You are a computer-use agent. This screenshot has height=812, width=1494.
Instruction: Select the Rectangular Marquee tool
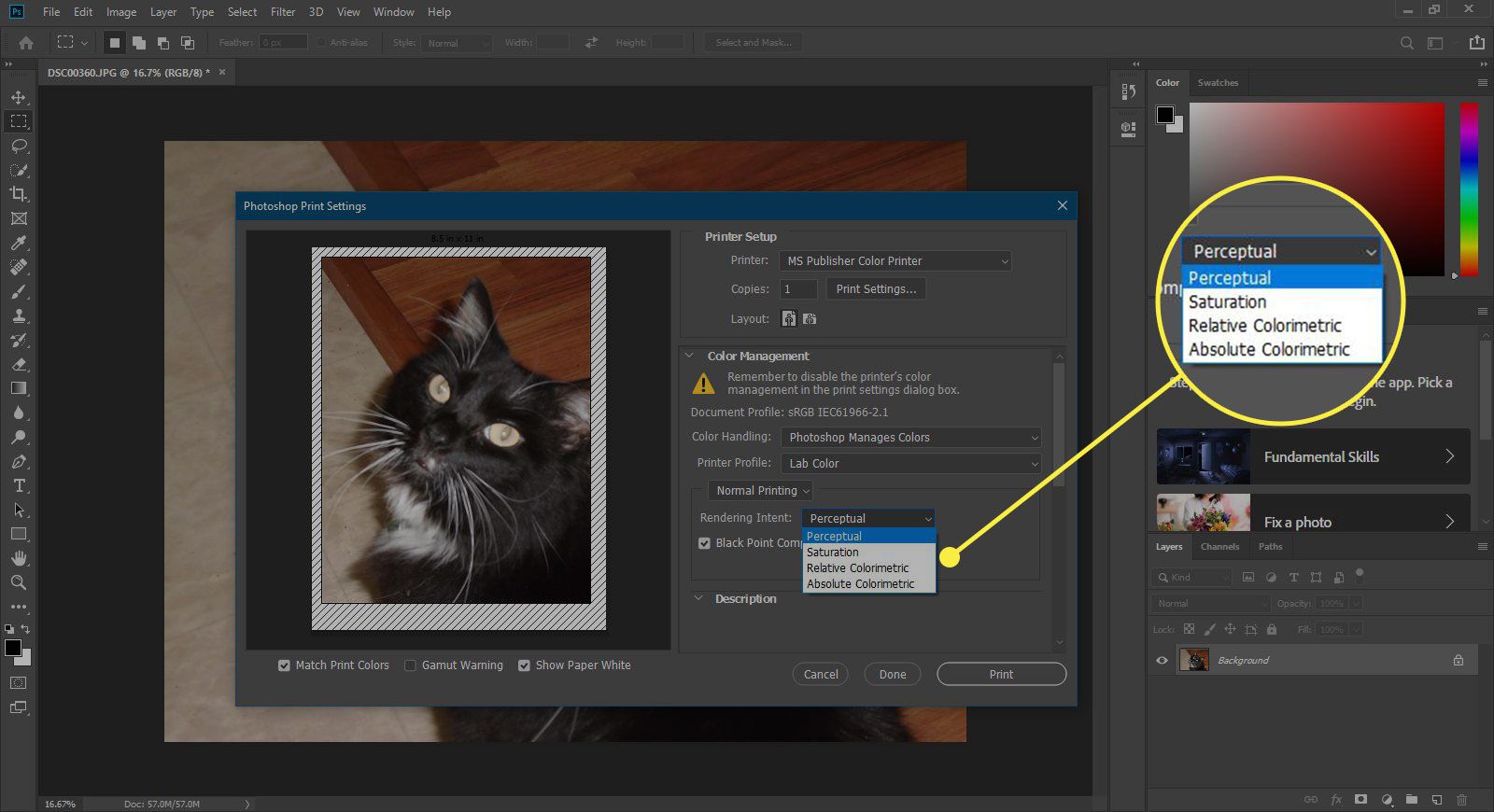[19, 121]
